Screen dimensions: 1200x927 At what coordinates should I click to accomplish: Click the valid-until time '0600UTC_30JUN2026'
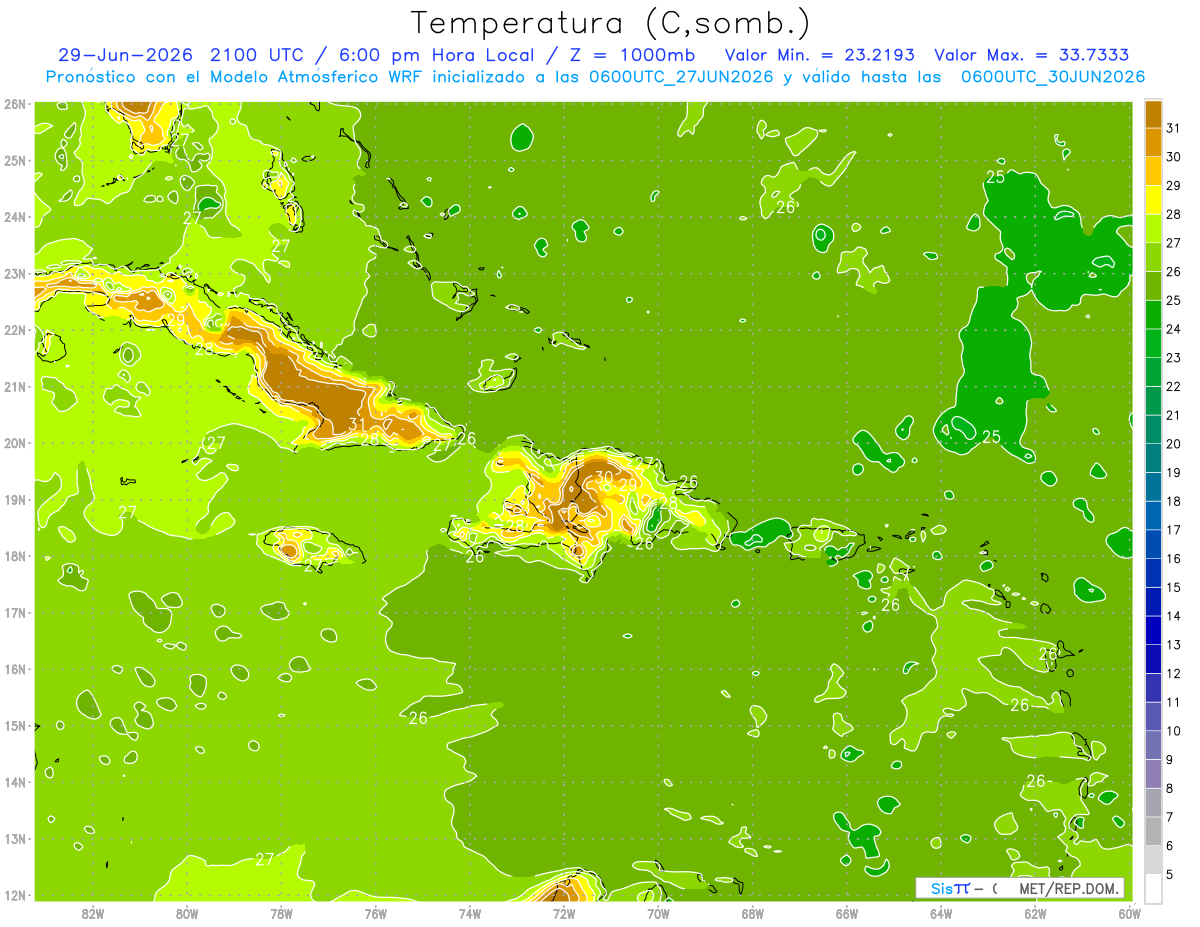[1053, 77]
